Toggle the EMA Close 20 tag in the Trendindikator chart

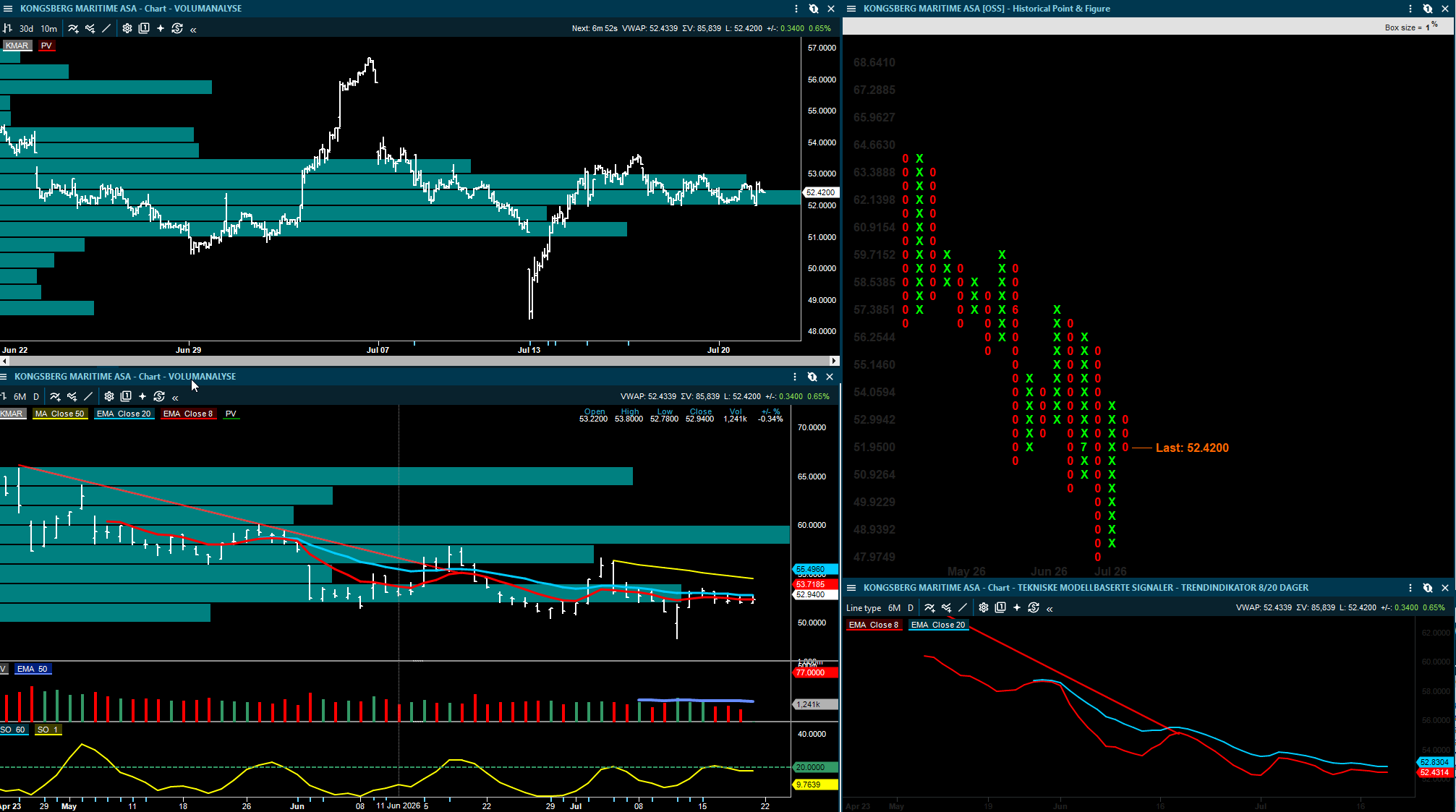(x=938, y=625)
